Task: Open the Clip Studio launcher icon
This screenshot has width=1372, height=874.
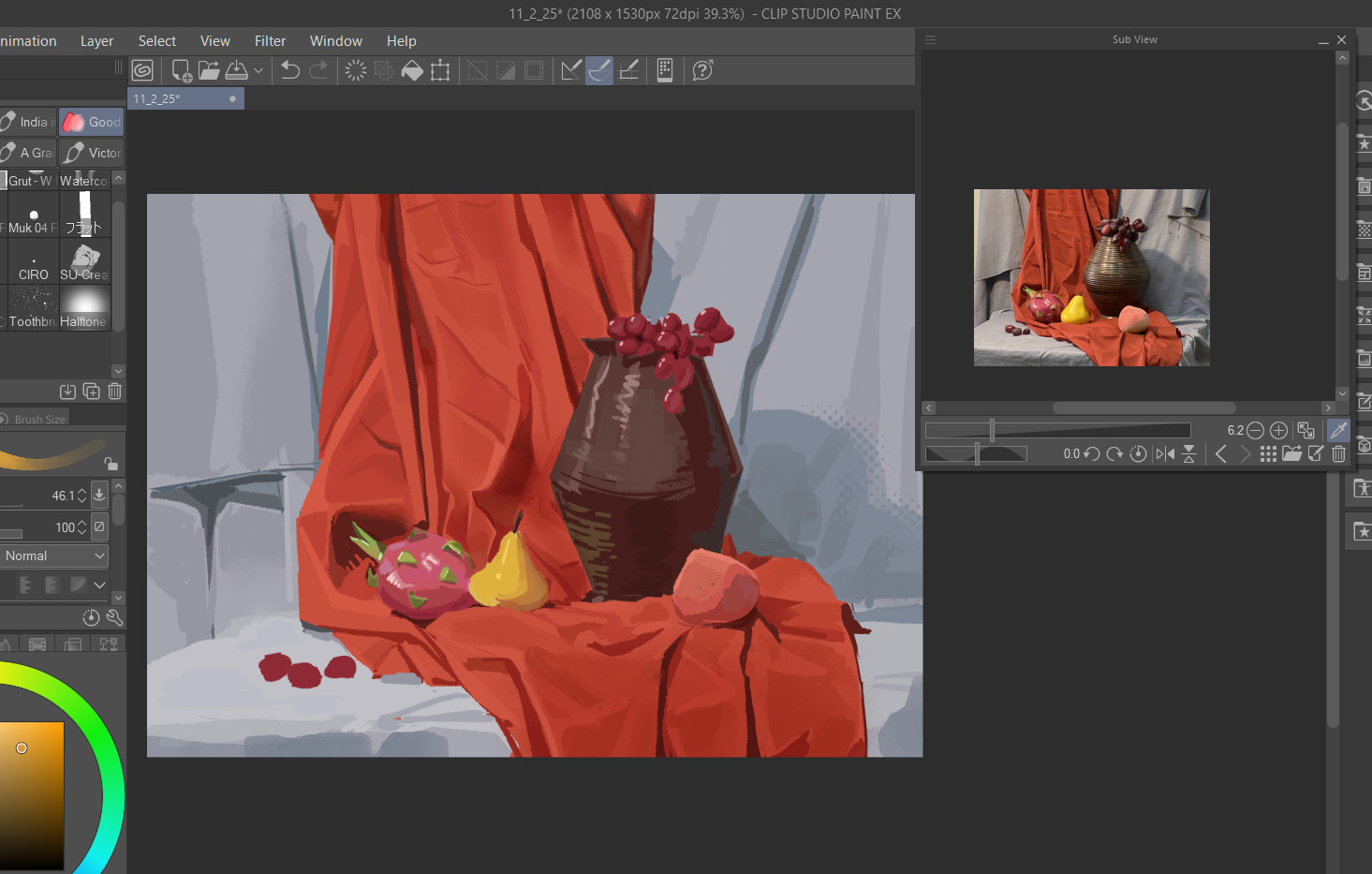Action: click(x=142, y=70)
